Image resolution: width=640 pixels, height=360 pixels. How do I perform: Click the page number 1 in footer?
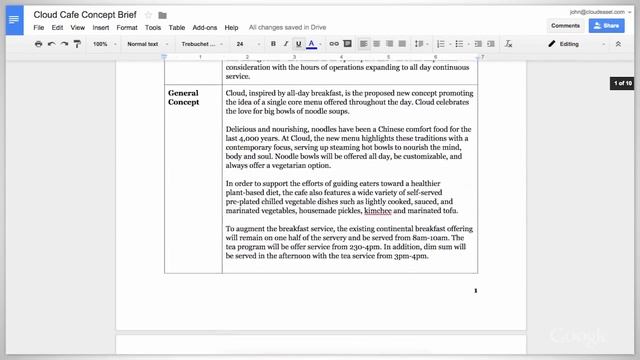pyautogui.click(x=476, y=291)
